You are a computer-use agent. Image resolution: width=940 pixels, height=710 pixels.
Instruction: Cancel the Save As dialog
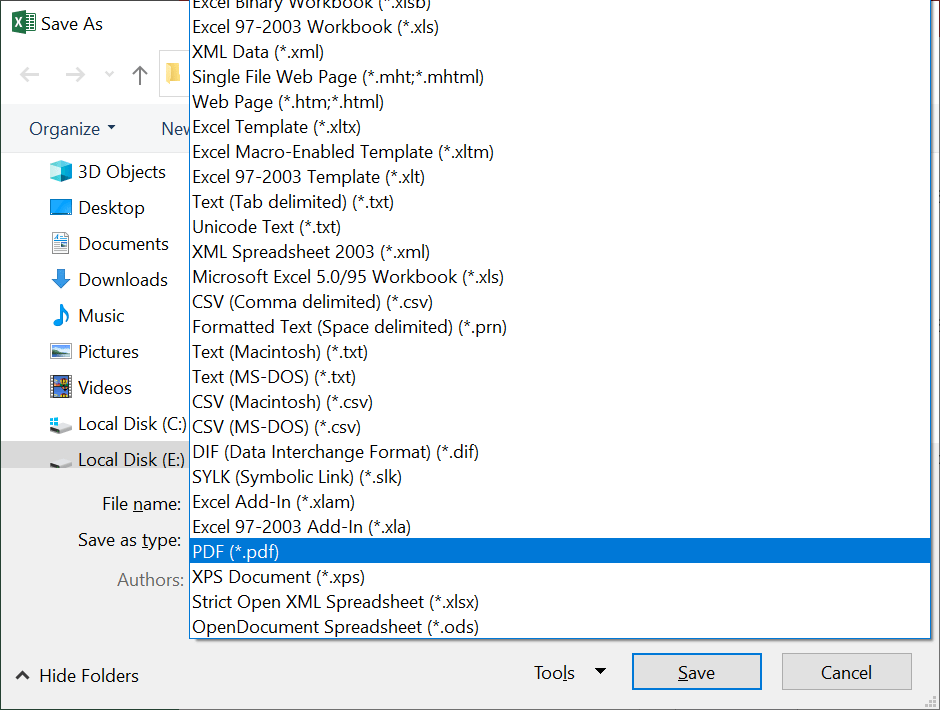coord(846,671)
